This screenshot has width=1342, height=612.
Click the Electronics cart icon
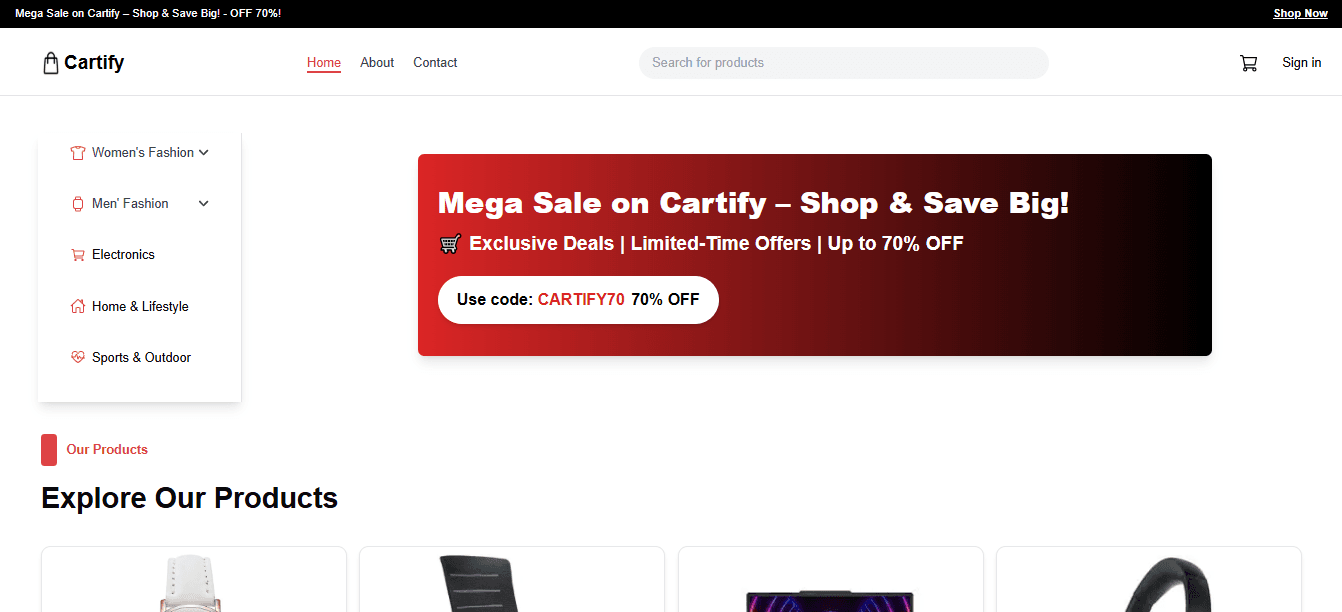[78, 255]
